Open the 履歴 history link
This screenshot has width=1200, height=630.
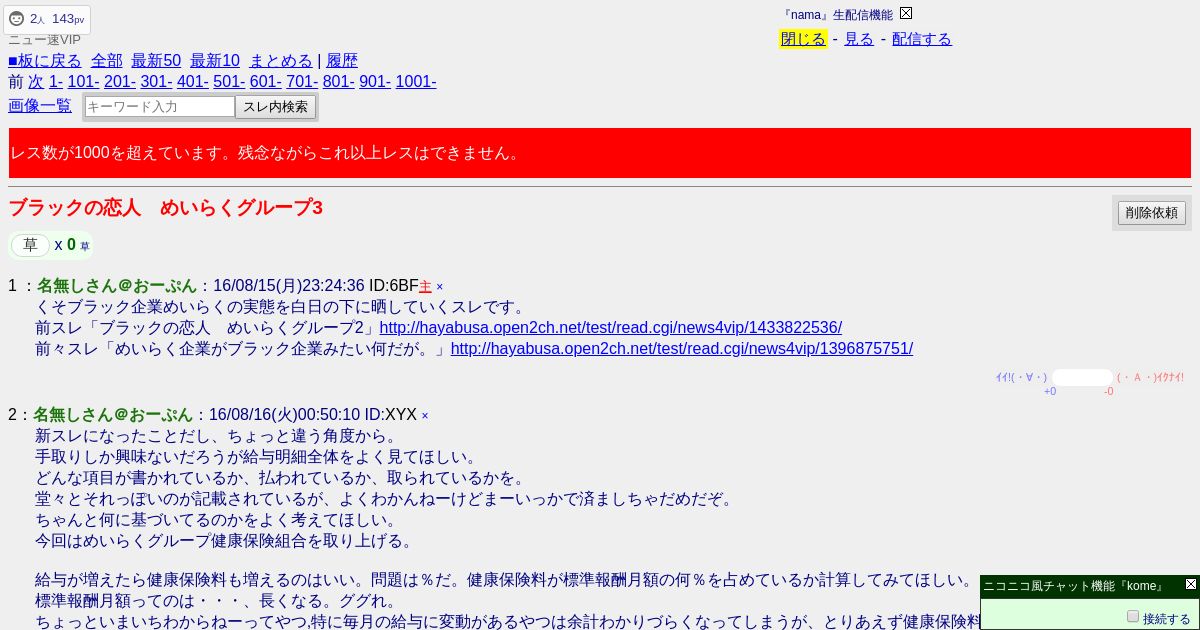tap(342, 60)
